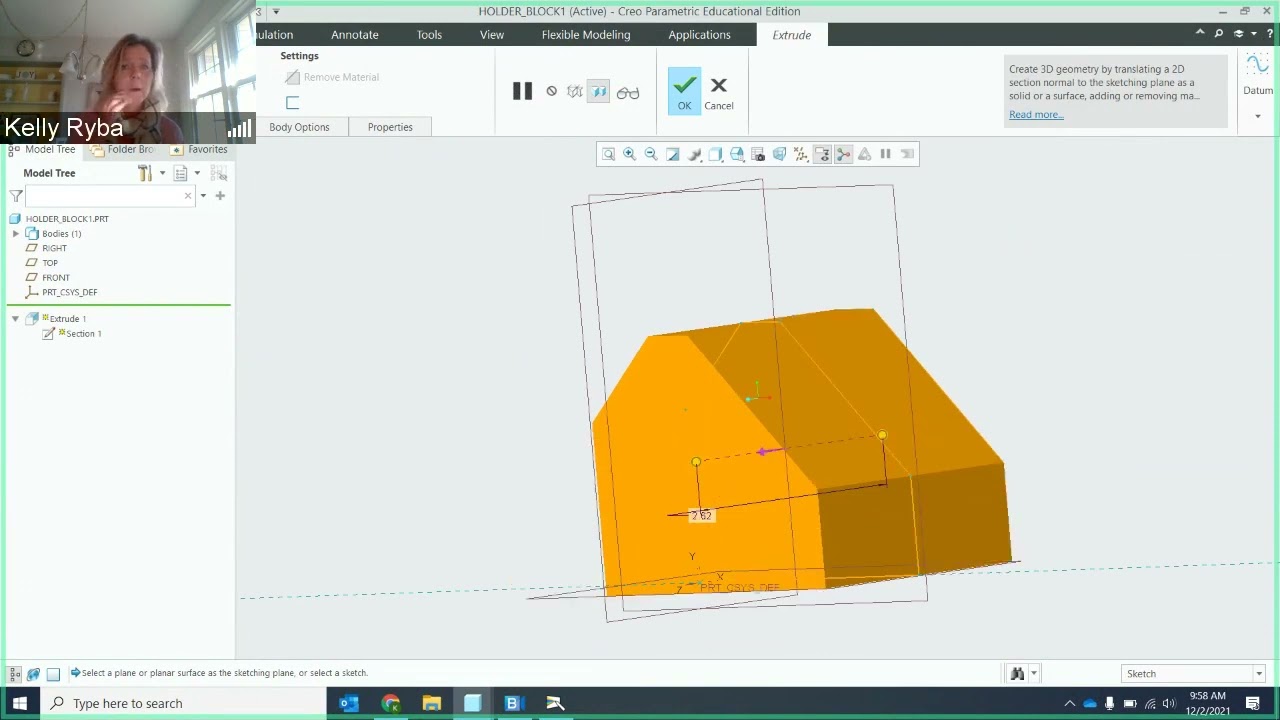
Task: Open File Explorer from the taskbar
Action: click(431, 703)
